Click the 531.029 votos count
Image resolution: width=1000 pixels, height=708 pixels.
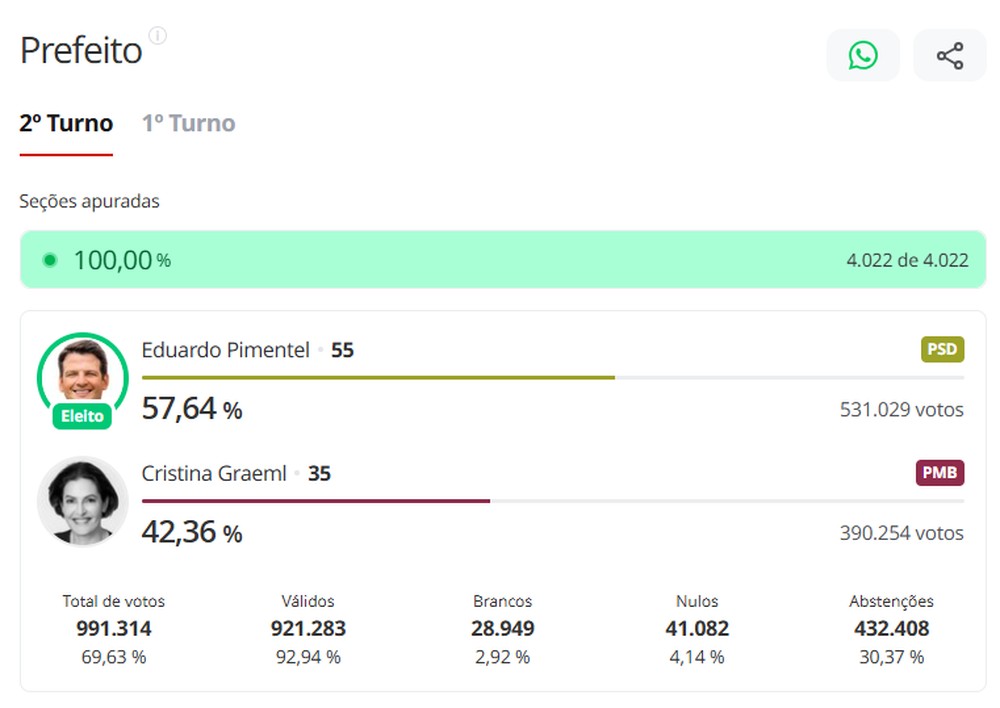tap(901, 409)
